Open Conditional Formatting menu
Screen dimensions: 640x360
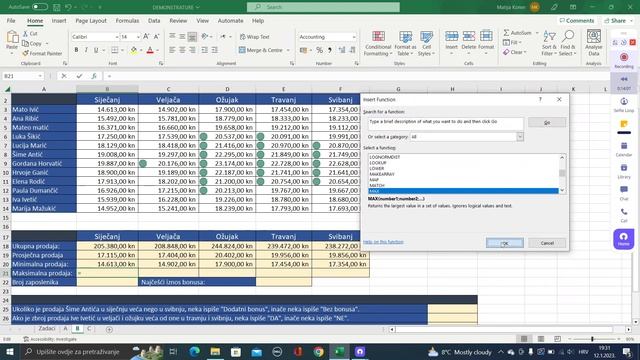point(378,43)
